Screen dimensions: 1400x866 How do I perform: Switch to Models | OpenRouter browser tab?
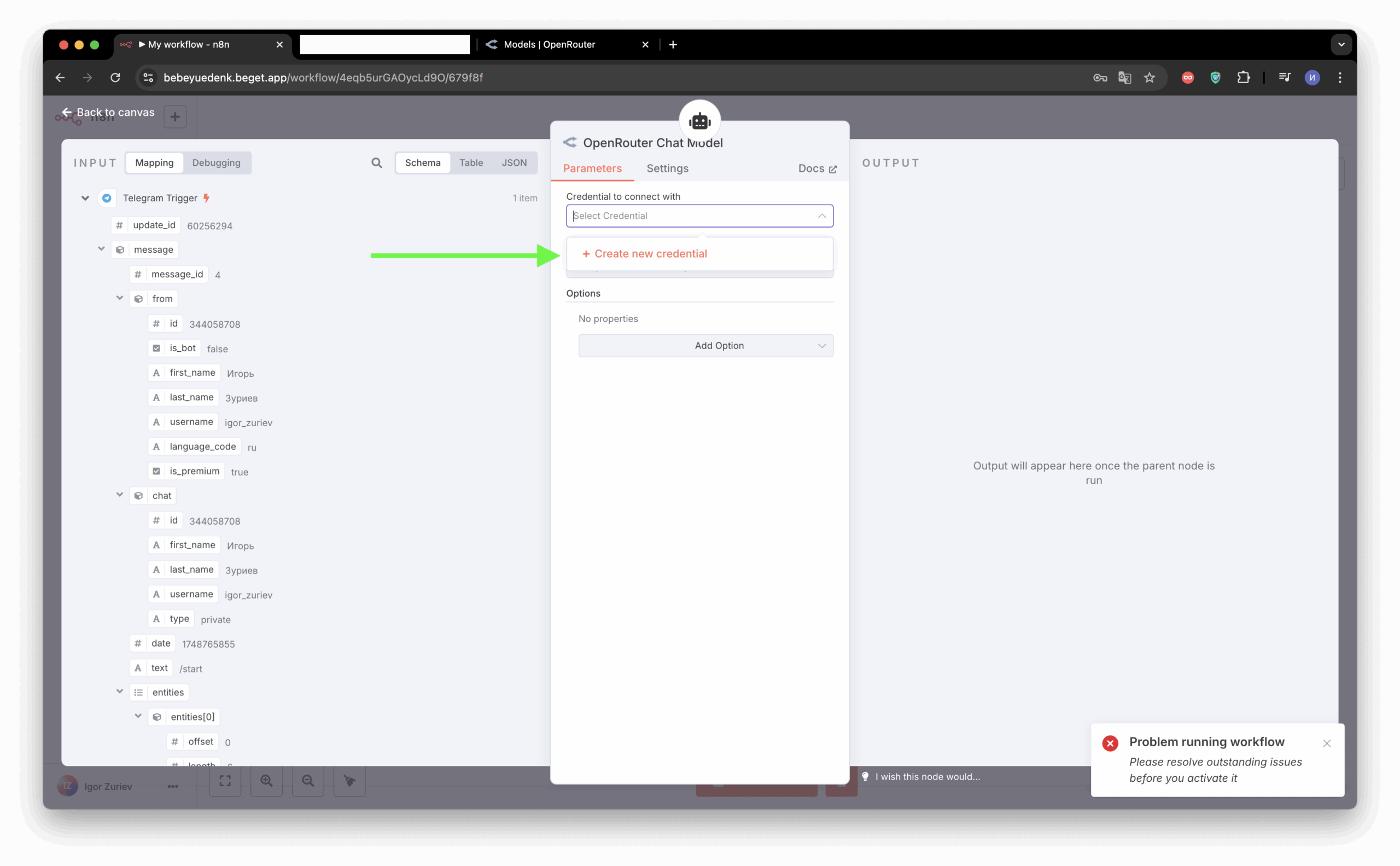pyautogui.click(x=549, y=45)
